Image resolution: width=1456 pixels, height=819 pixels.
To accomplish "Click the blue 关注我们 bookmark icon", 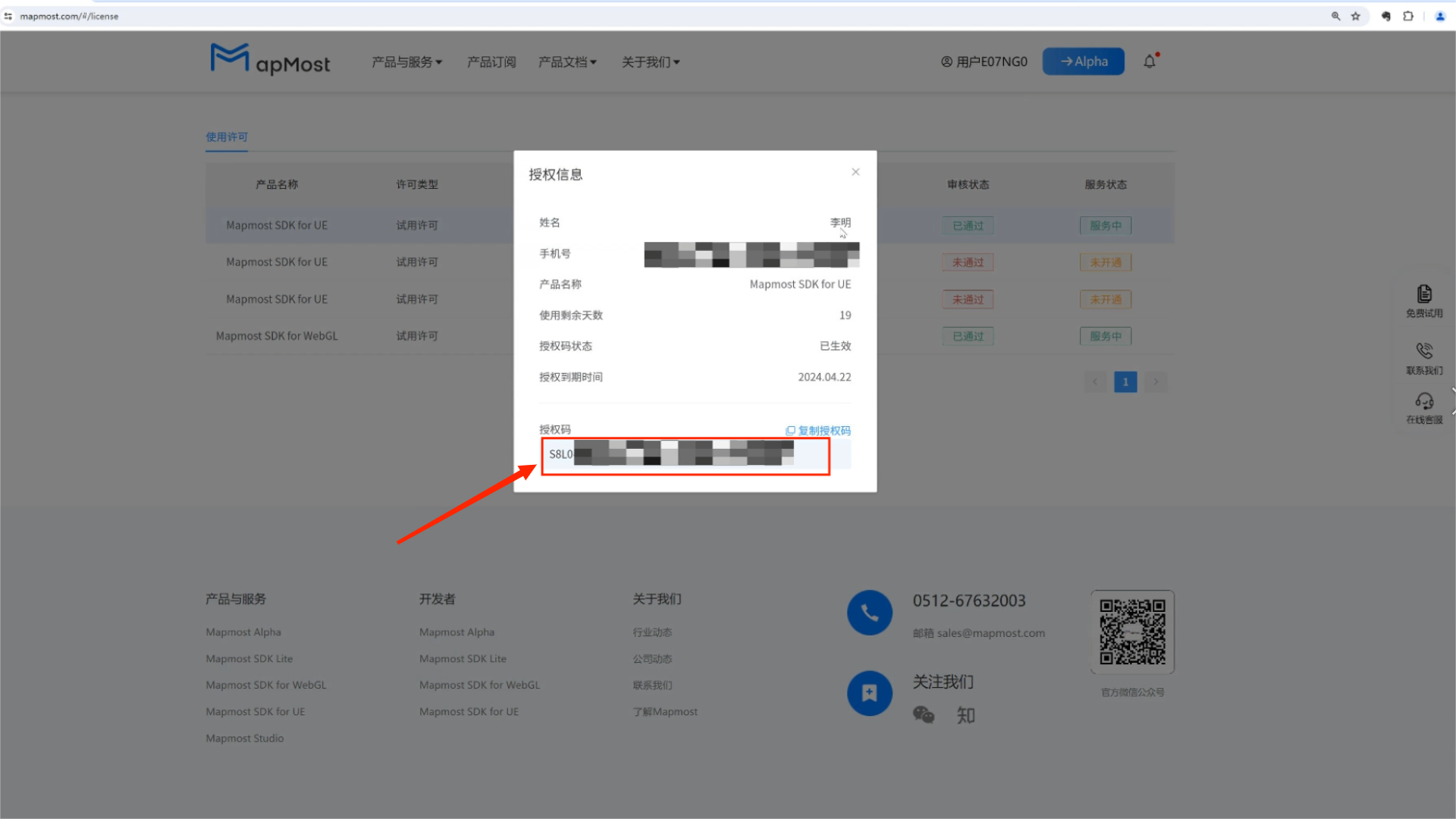I will click(x=870, y=693).
